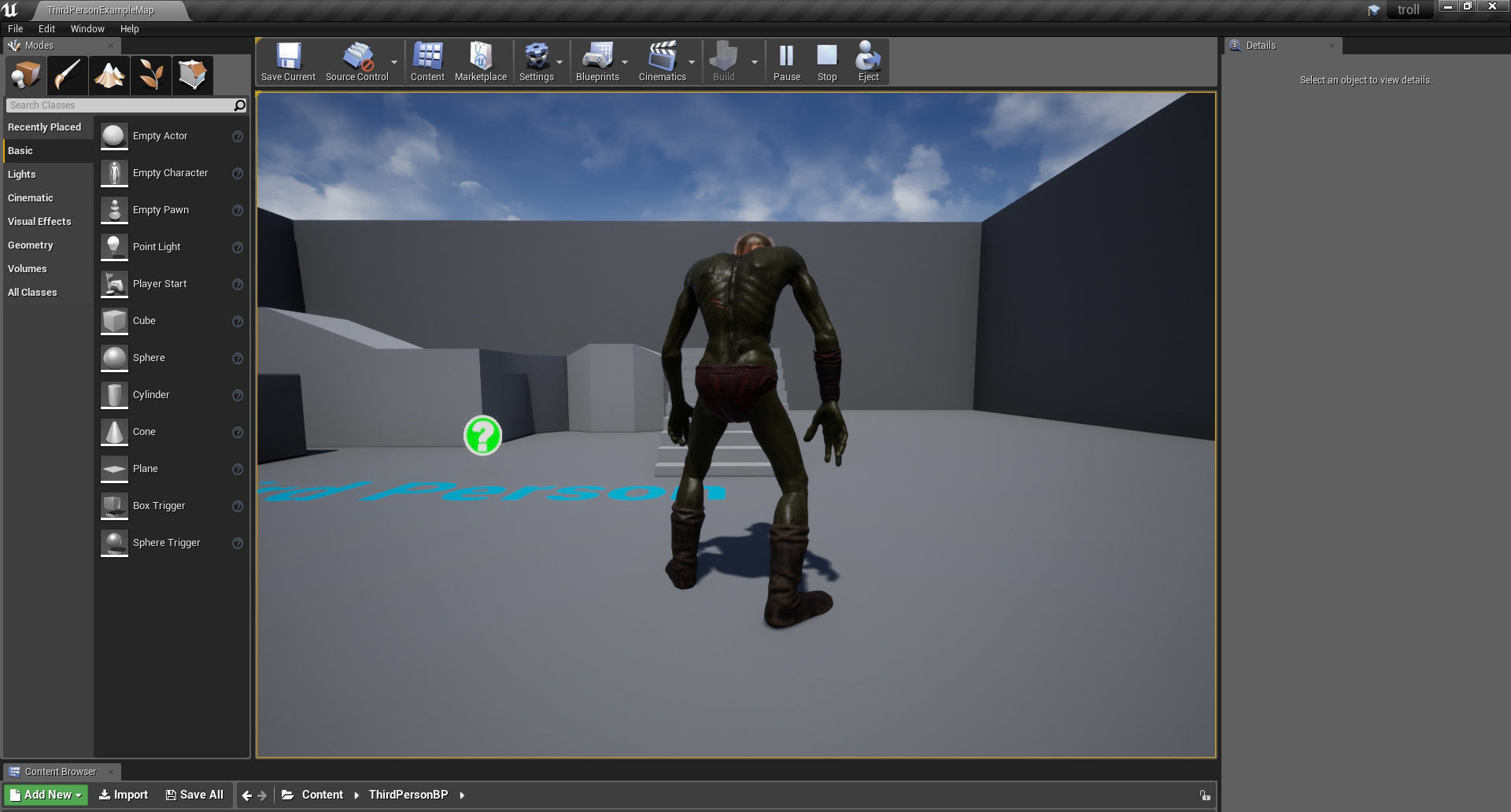Viewport: 1511px width, 812px height.
Task: Open help for Point Light
Action: click(238, 247)
